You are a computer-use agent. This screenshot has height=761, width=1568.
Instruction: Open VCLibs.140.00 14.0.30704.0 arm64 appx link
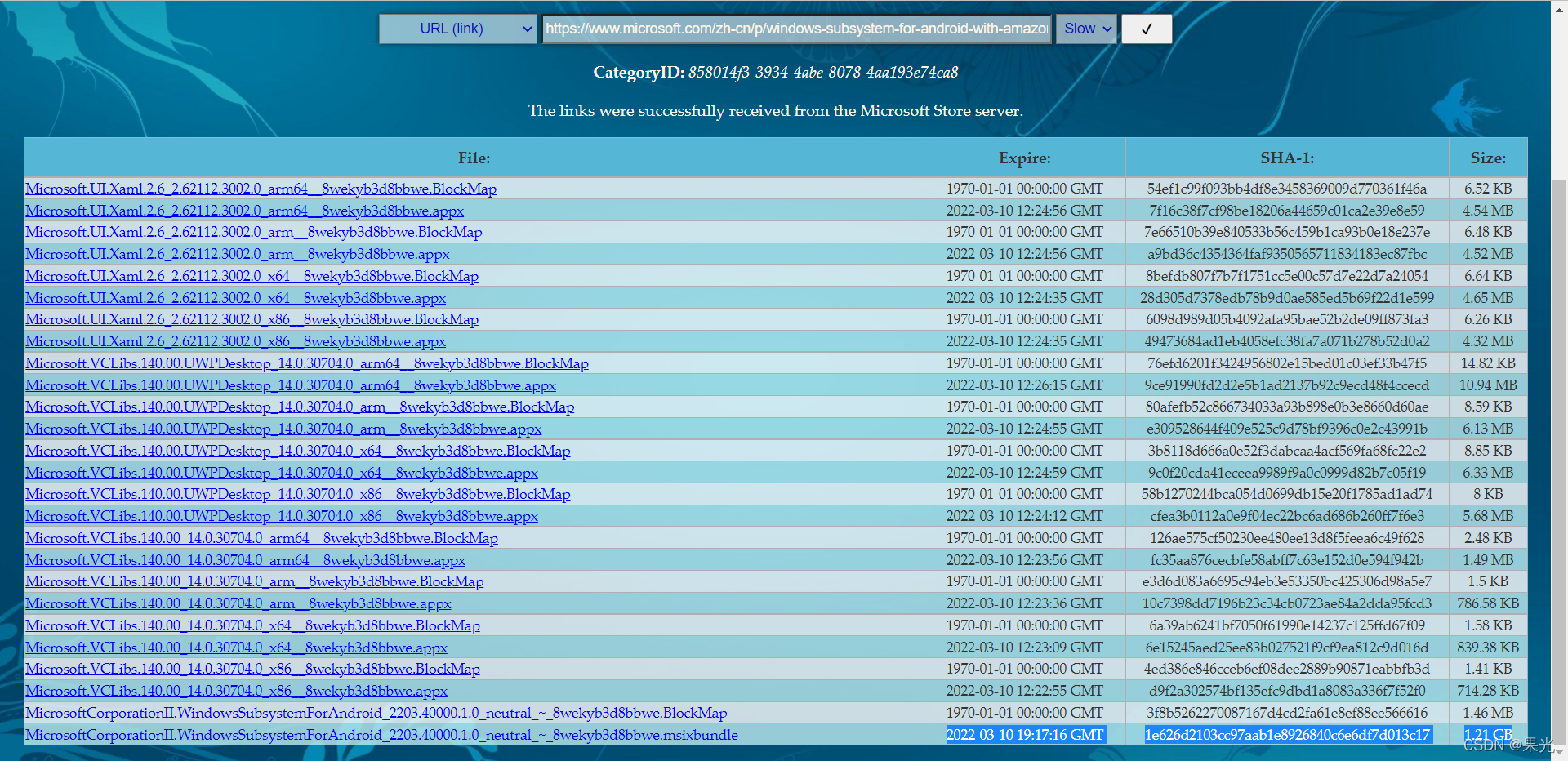(x=245, y=560)
